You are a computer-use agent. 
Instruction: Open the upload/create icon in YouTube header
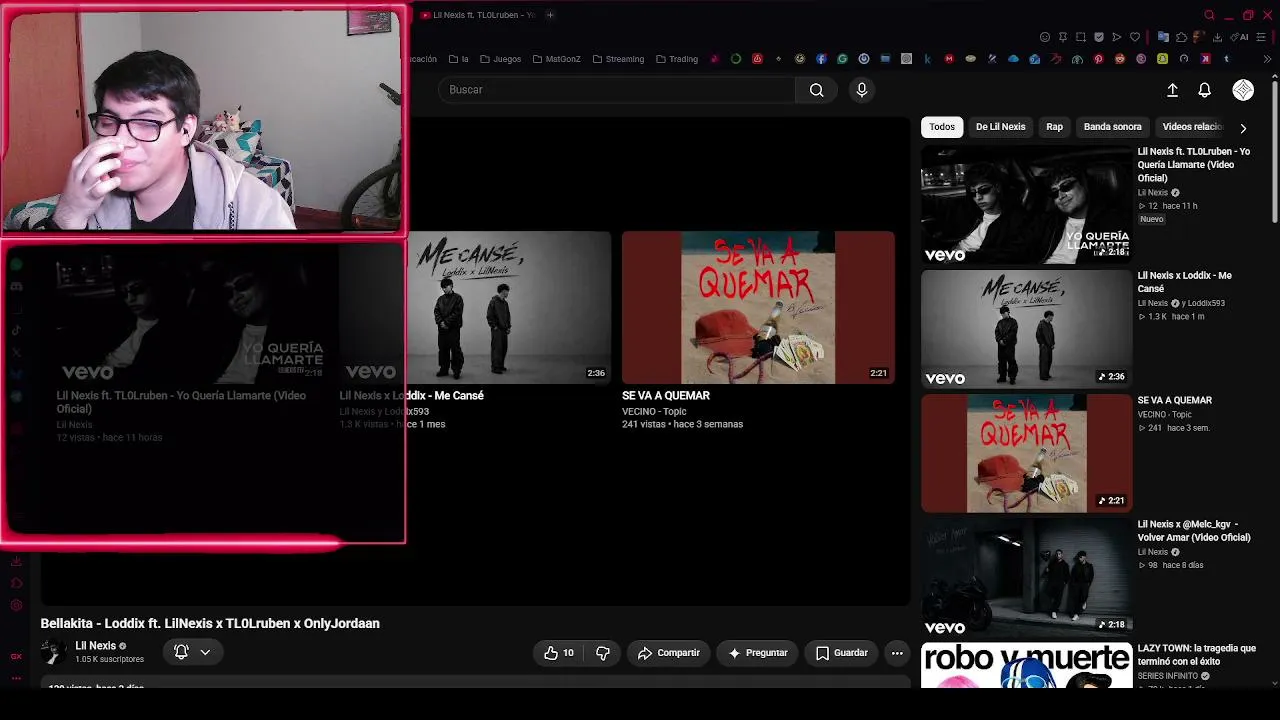pos(1172,90)
